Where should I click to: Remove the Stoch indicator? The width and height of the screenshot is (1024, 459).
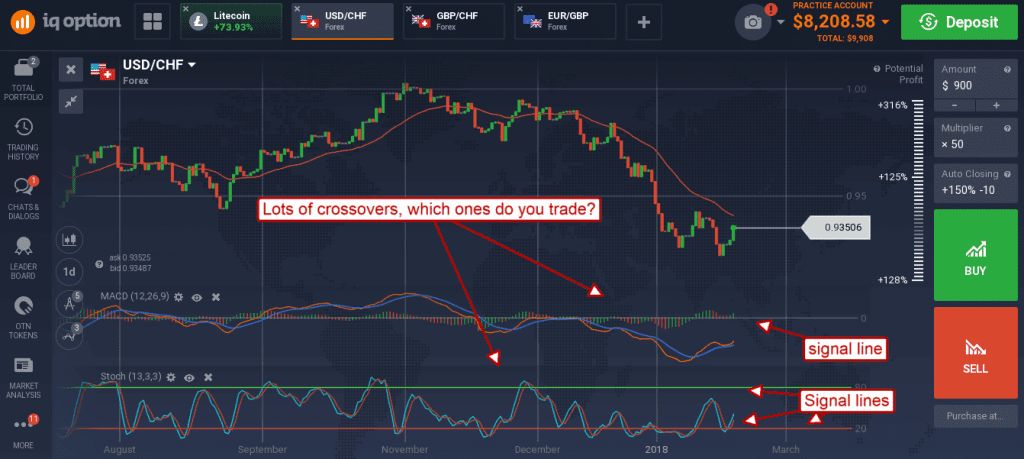pos(208,377)
